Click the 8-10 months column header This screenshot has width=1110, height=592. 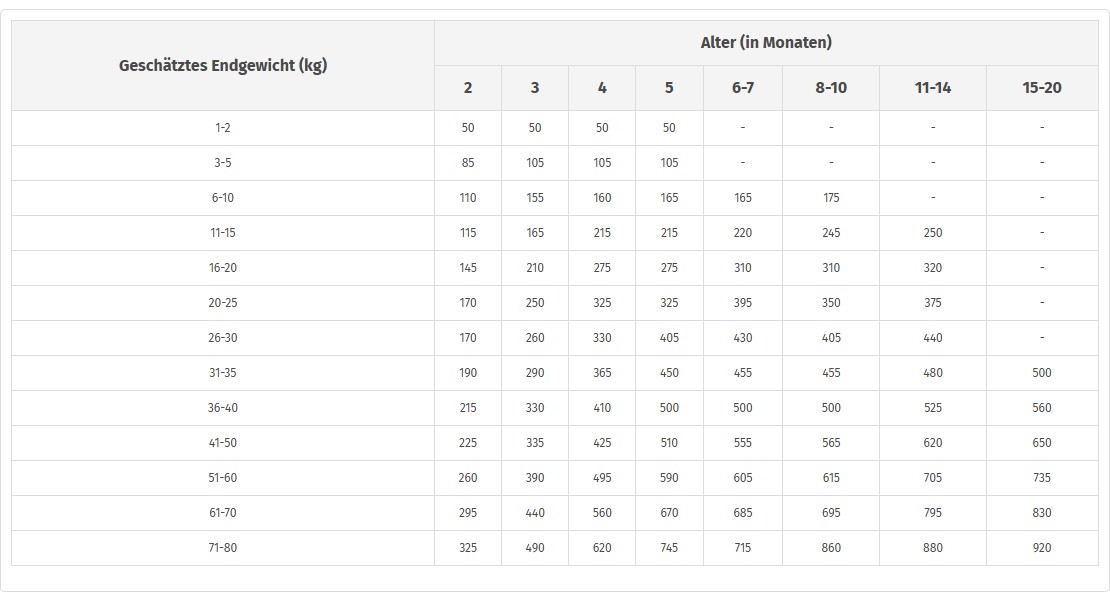(831, 88)
